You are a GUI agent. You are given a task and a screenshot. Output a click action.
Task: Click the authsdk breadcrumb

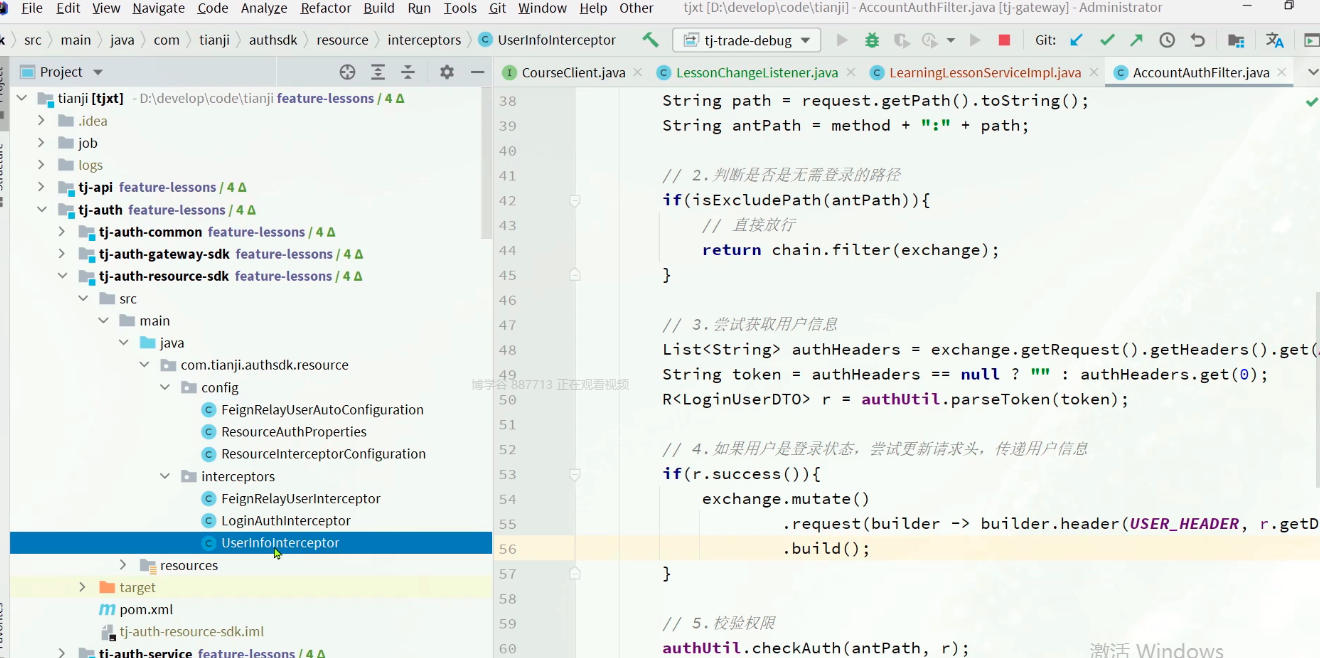(272, 40)
